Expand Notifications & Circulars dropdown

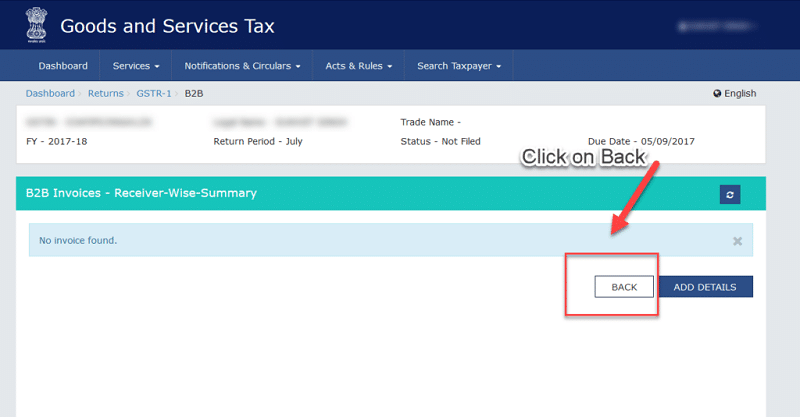tap(242, 66)
